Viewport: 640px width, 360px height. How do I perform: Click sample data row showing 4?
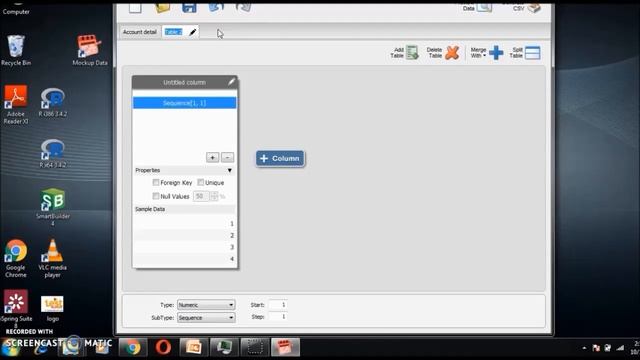[x=184, y=259]
